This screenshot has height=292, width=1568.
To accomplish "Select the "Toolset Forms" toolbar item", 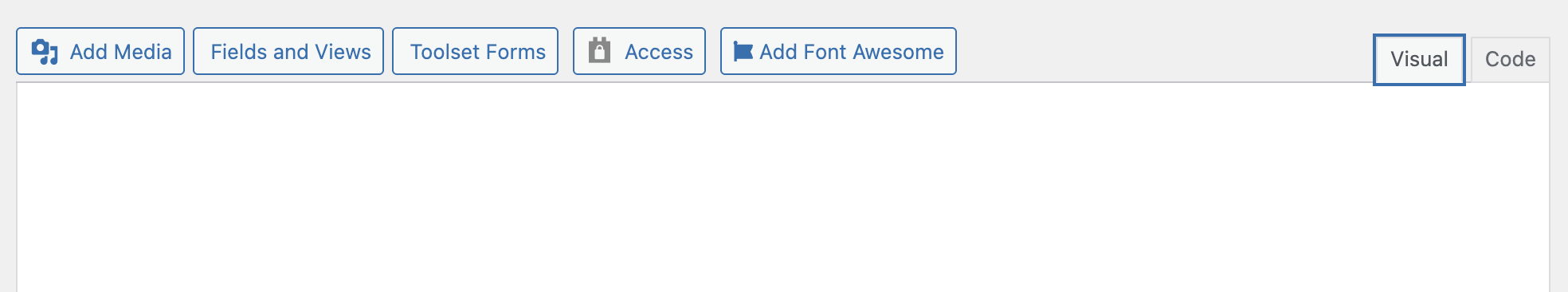I will (478, 52).
